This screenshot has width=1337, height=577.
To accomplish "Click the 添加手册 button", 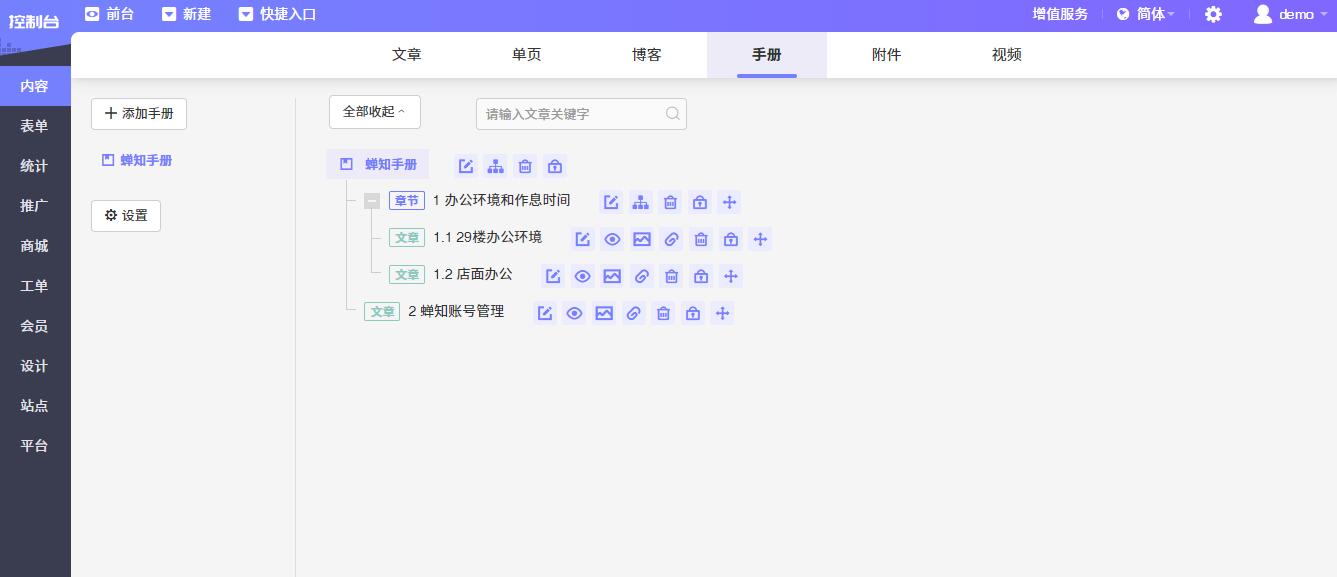I will point(139,114).
